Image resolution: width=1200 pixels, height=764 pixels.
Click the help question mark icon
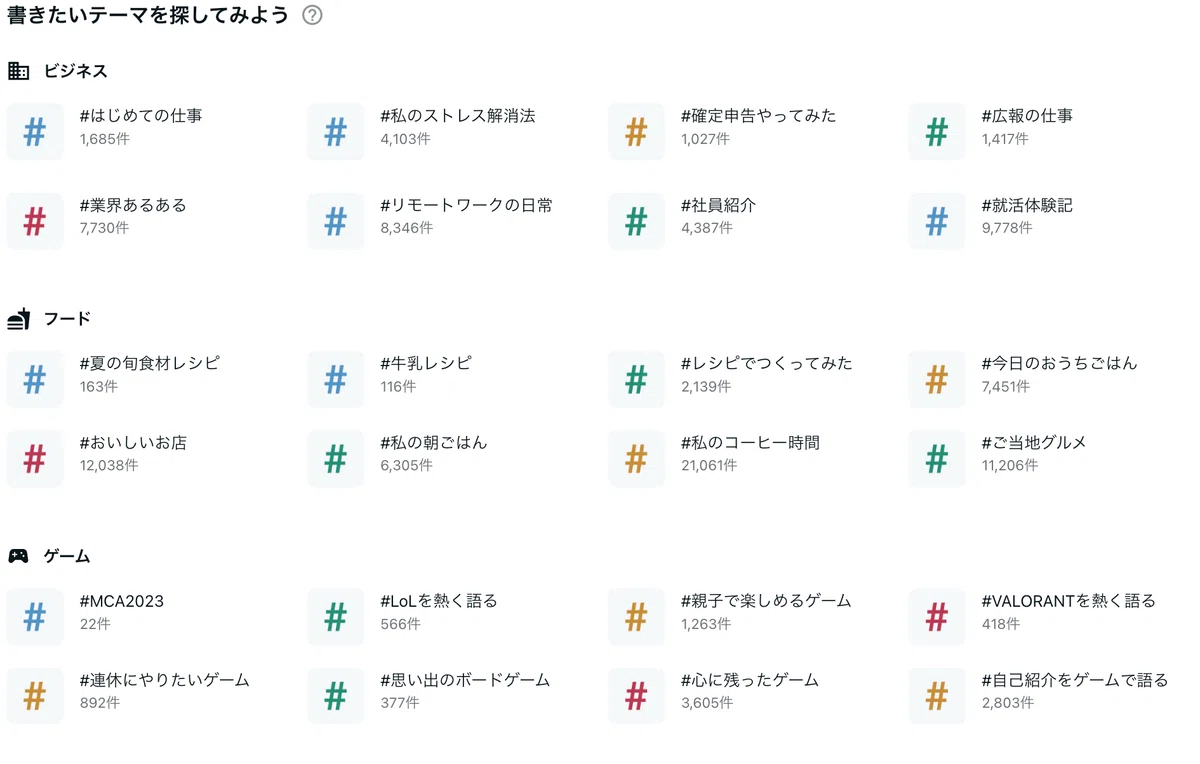coord(312,15)
